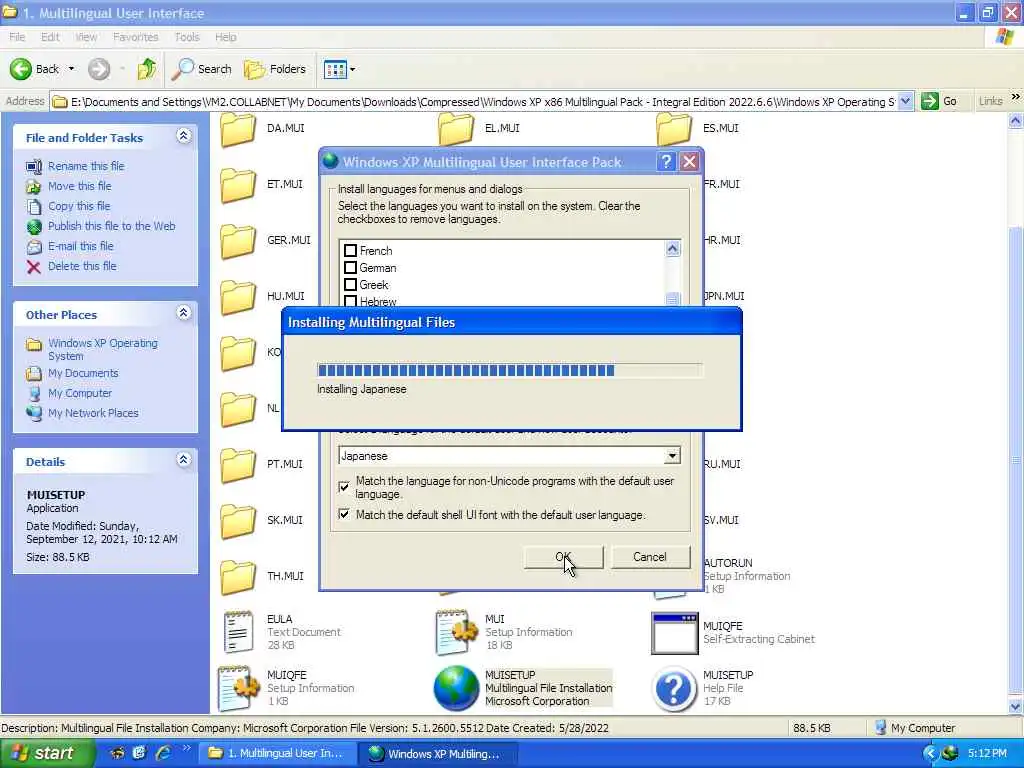Check the Hebrew language checkbox
This screenshot has width=1024, height=768.
[x=350, y=301]
